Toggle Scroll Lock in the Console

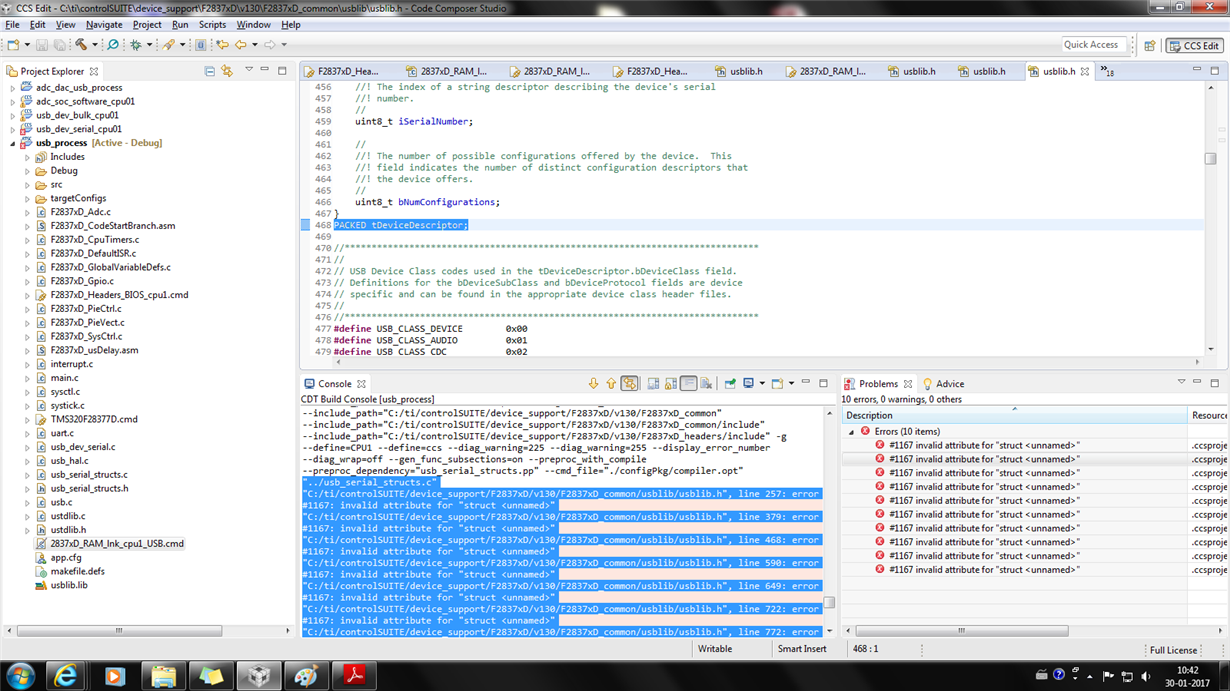[x=670, y=384]
